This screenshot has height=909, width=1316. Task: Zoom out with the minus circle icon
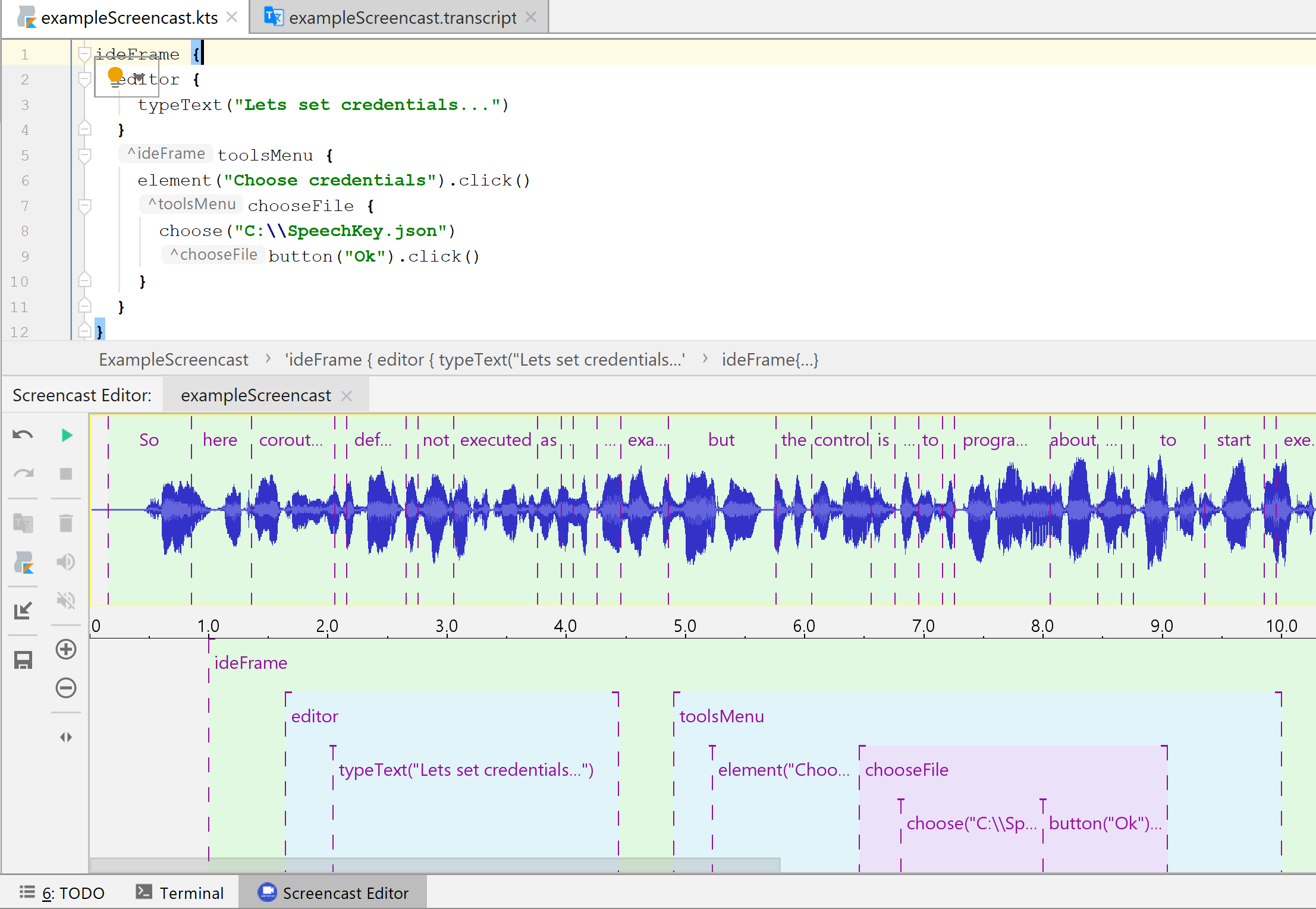66,688
